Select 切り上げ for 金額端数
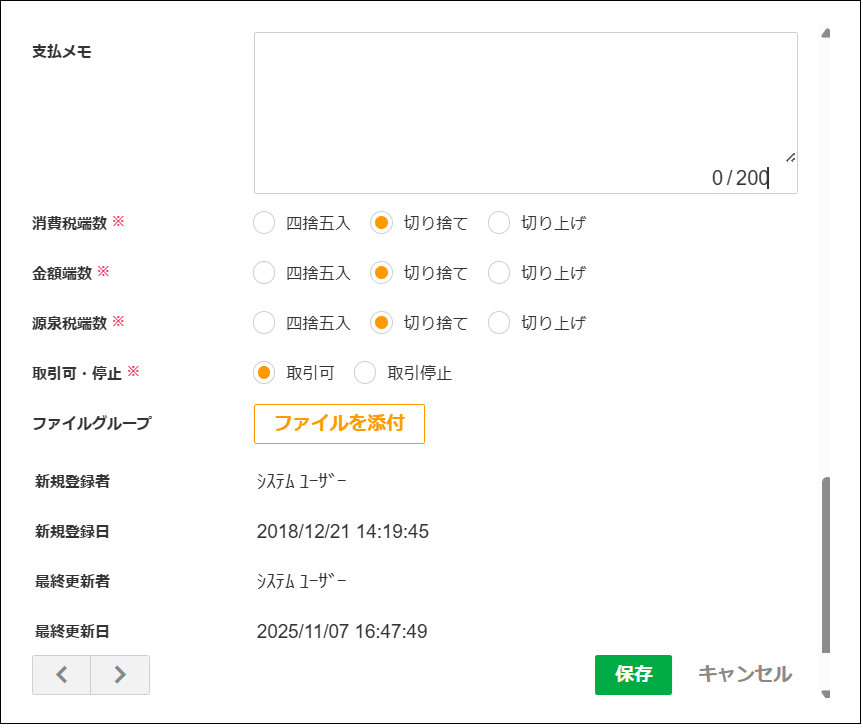The image size is (863, 728). [x=498, y=272]
